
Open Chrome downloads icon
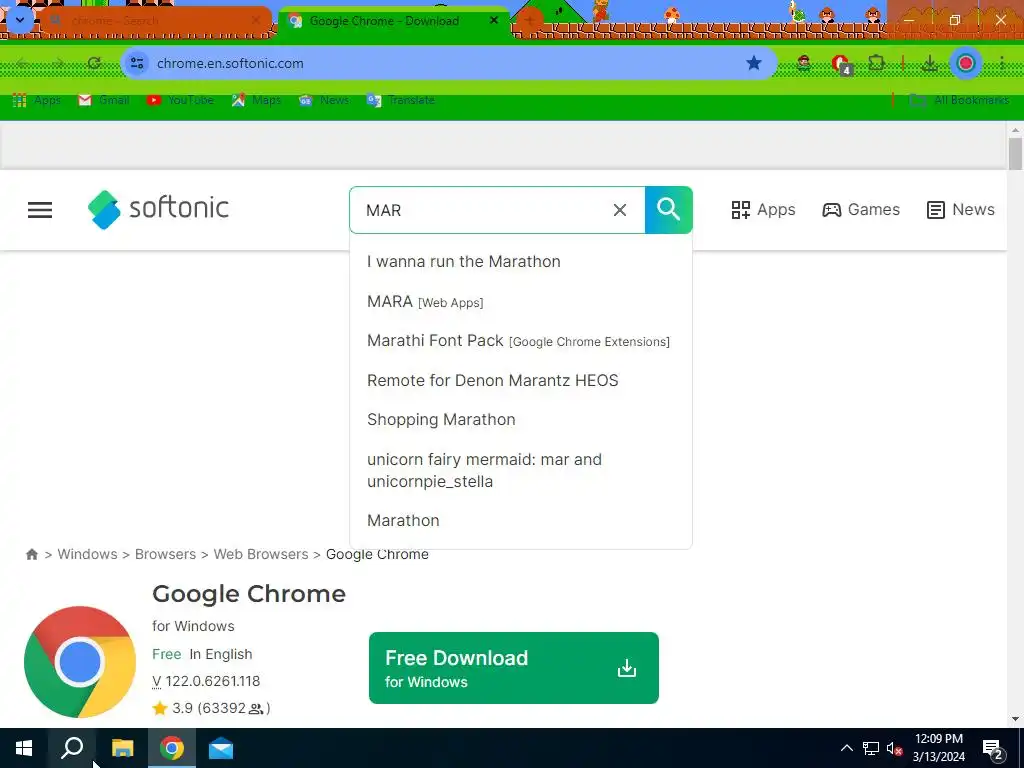929,63
